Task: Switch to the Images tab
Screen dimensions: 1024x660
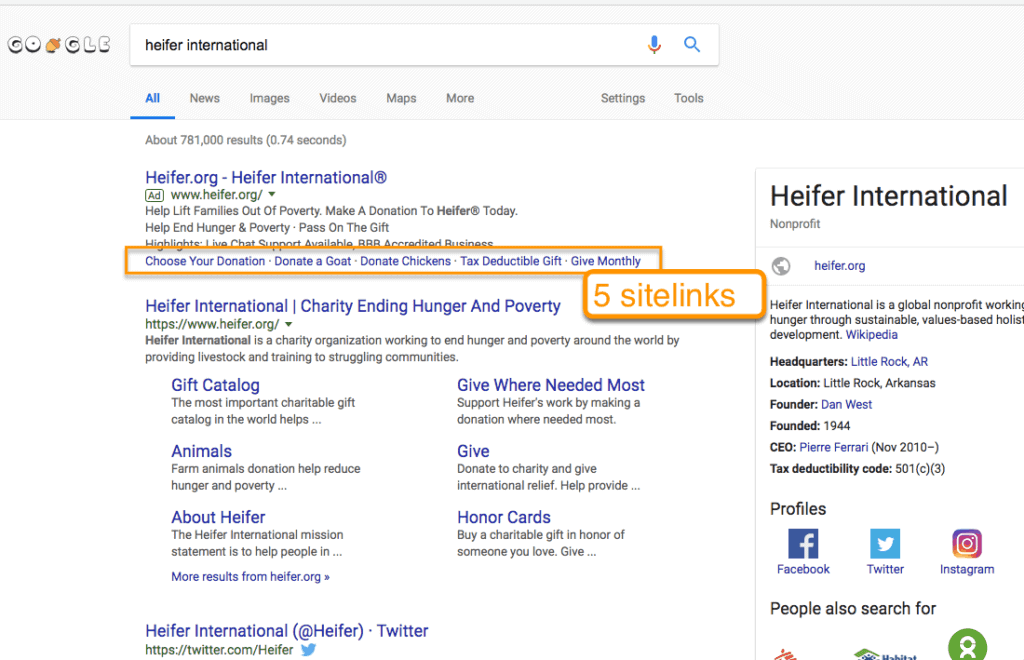Action: [x=269, y=98]
